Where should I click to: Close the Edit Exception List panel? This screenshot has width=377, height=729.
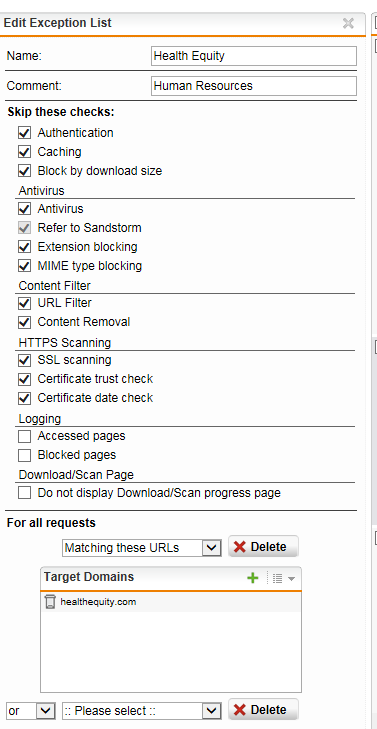point(348,23)
